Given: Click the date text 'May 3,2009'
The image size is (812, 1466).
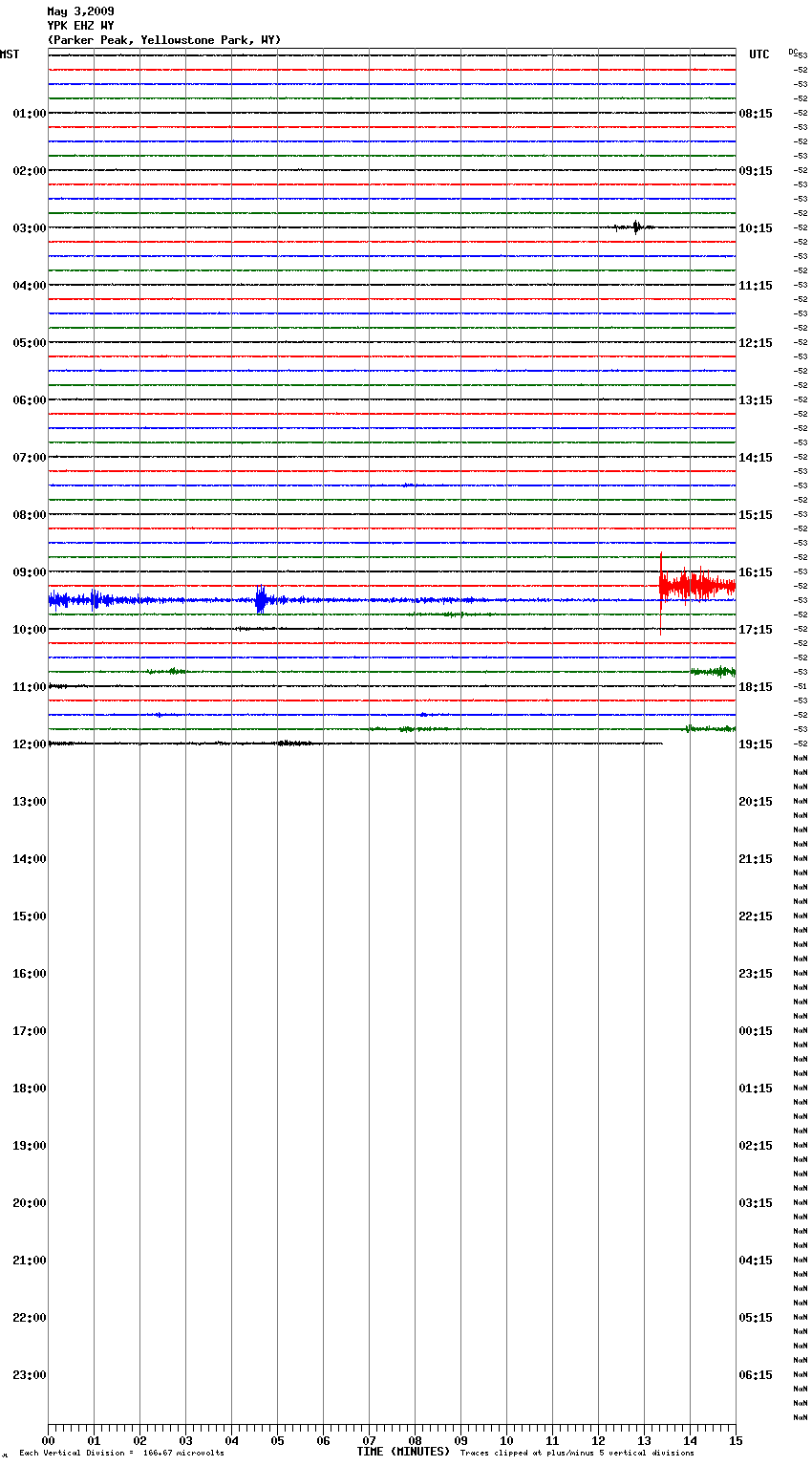Looking at the screenshot, I should tap(80, 11).
